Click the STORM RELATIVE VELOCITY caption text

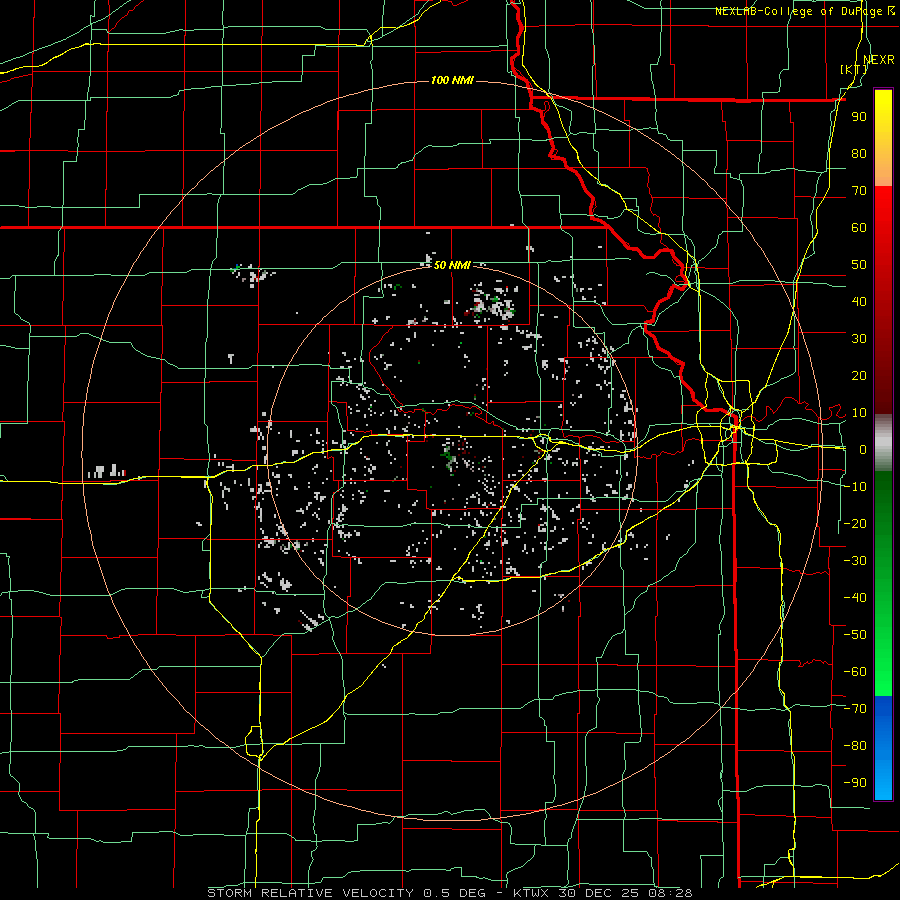310,893
